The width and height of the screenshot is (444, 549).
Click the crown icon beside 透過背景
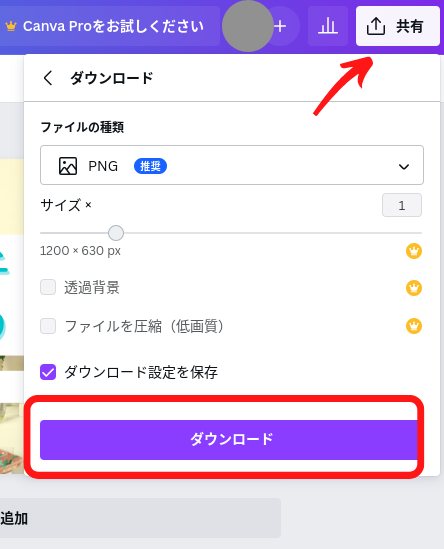[x=414, y=288]
